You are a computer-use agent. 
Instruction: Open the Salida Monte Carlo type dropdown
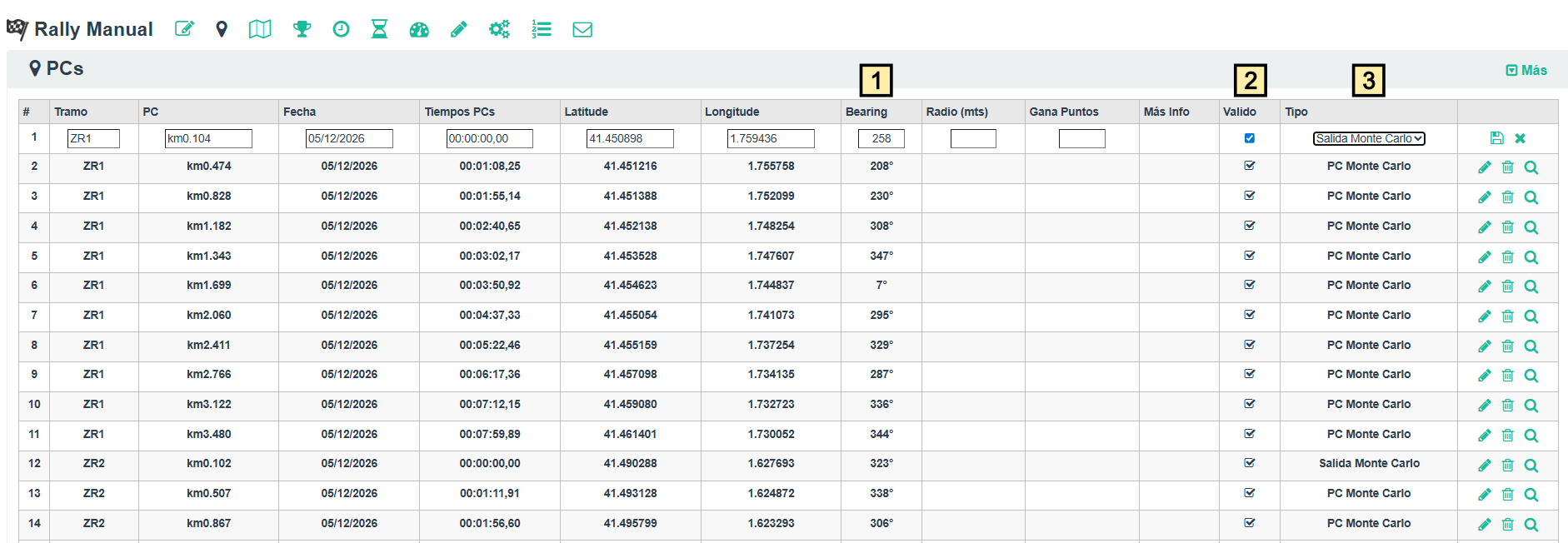click(x=1368, y=138)
